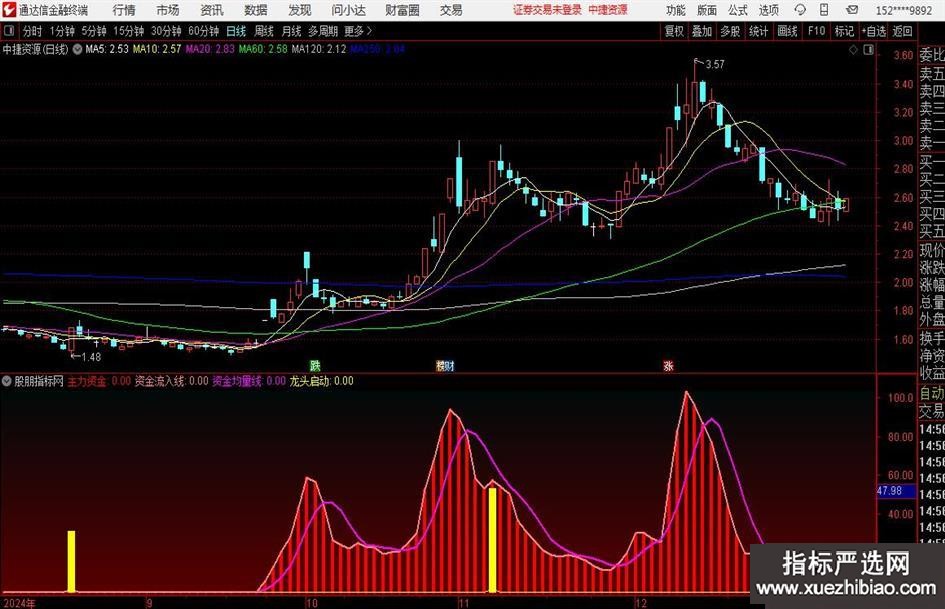Screen dimensions: 945x609
Task: Click the red 中捷资源 link in title bar
Action: [608, 10]
